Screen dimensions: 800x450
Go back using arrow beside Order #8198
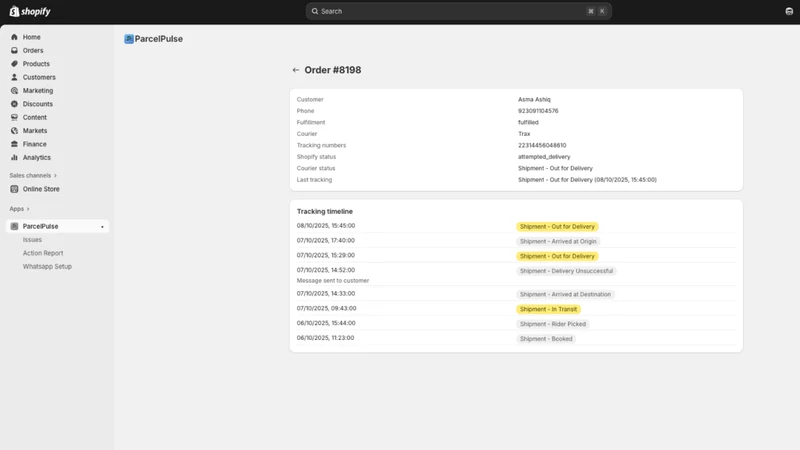coord(295,70)
